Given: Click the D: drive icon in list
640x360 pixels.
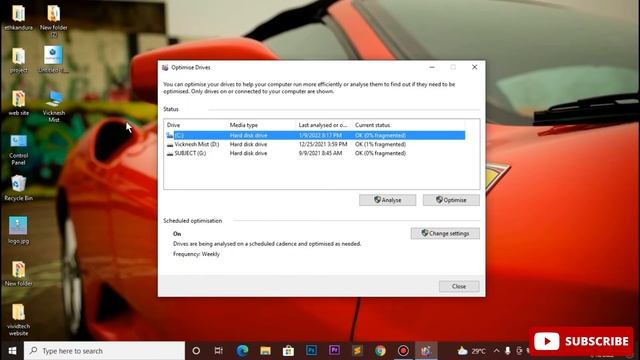Looking at the screenshot, I should pyautogui.click(x=170, y=145).
